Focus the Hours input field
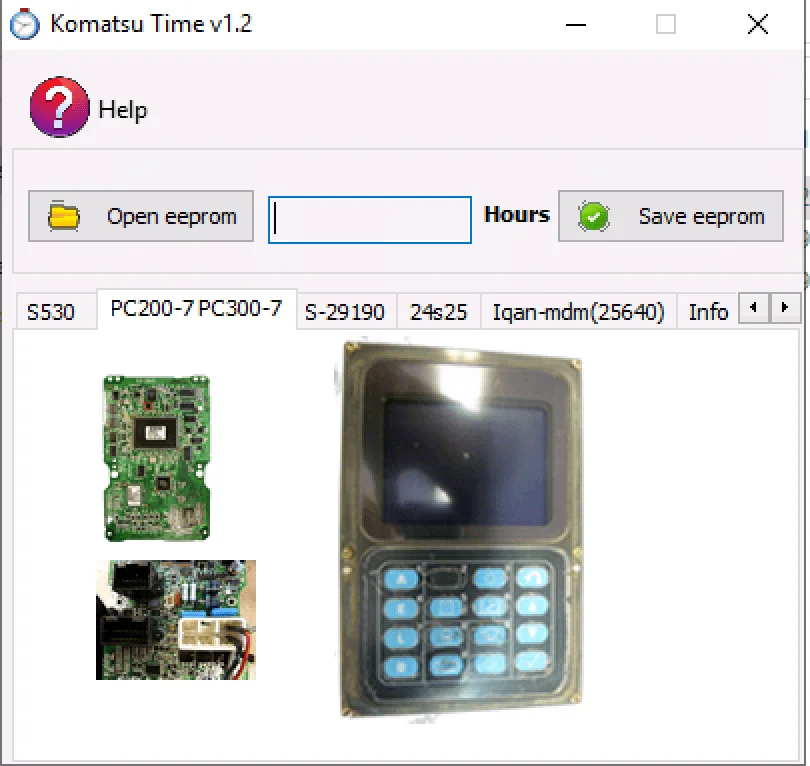Viewport: 810px width, 766px height. (370, 220)
